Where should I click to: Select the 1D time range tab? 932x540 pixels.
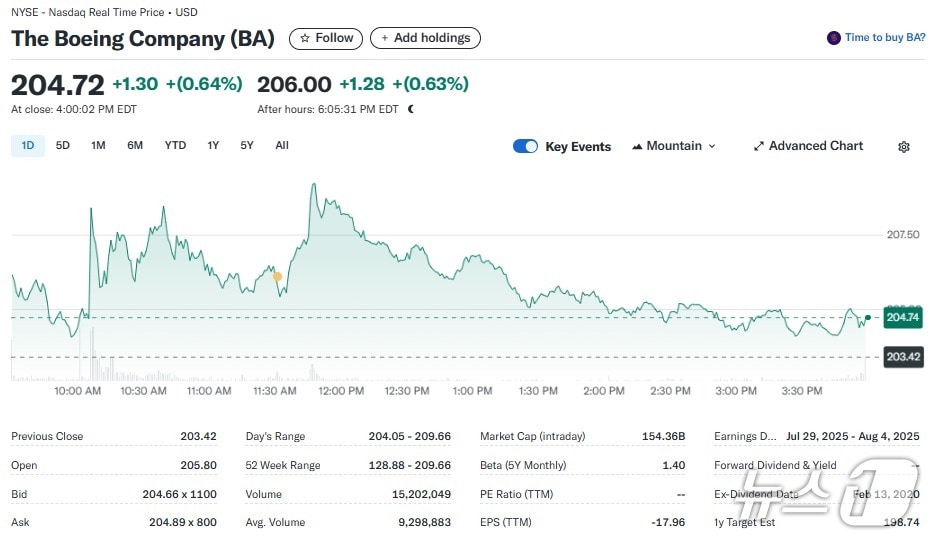point(28,146)
